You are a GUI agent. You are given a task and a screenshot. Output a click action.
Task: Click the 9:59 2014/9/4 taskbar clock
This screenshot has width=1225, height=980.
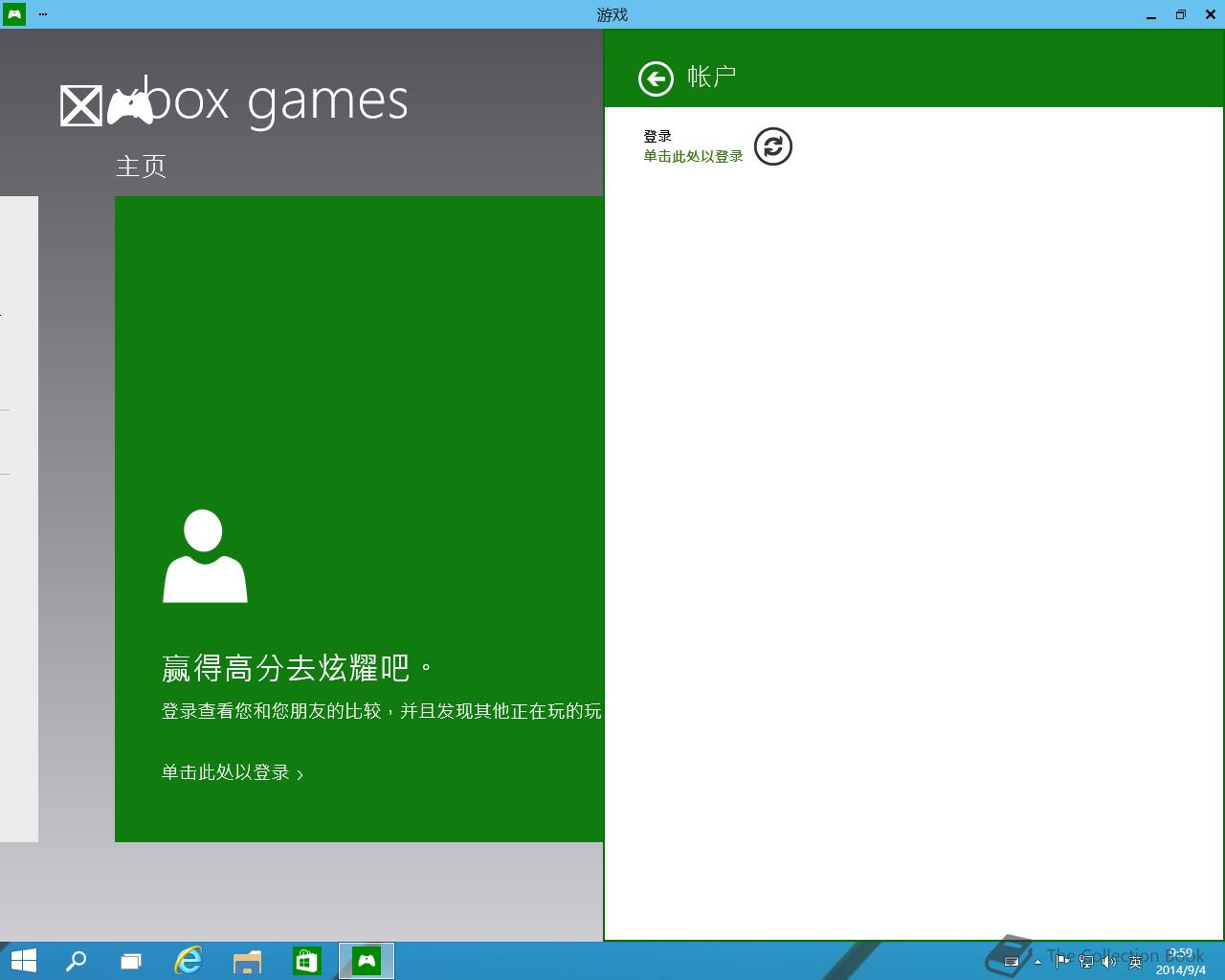tap(1180, 962)
